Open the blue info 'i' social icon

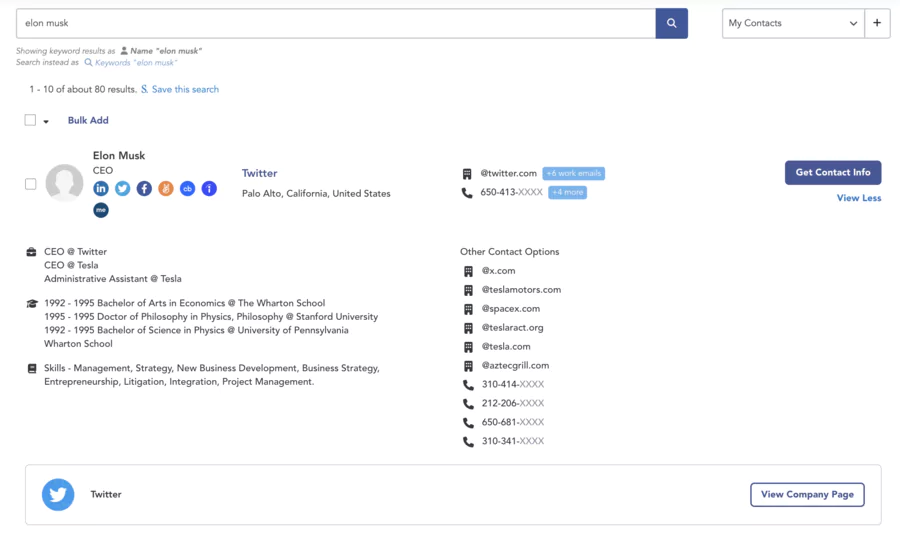[210, 188]
